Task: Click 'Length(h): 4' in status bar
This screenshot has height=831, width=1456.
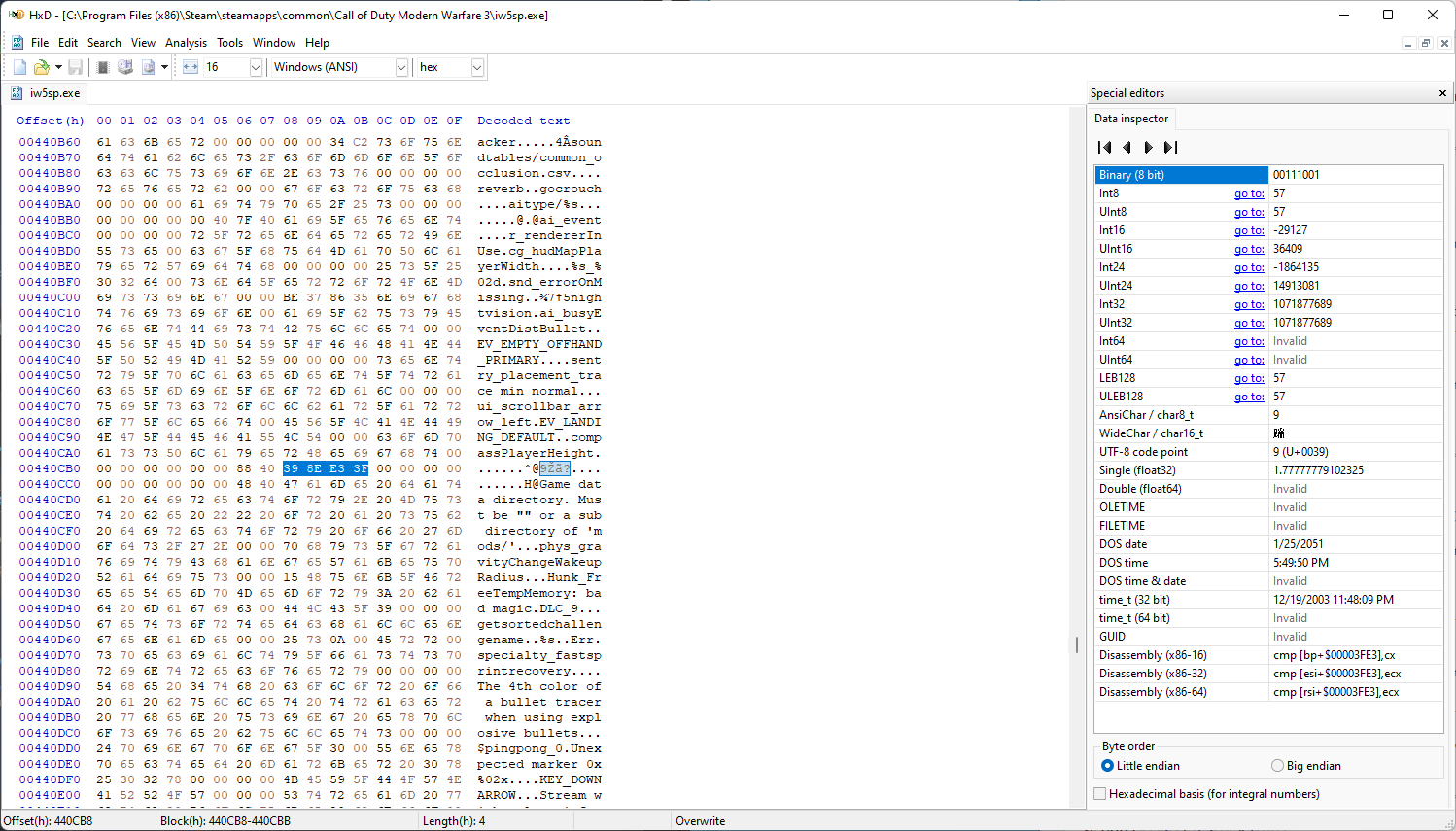Action: coord(454,821)
